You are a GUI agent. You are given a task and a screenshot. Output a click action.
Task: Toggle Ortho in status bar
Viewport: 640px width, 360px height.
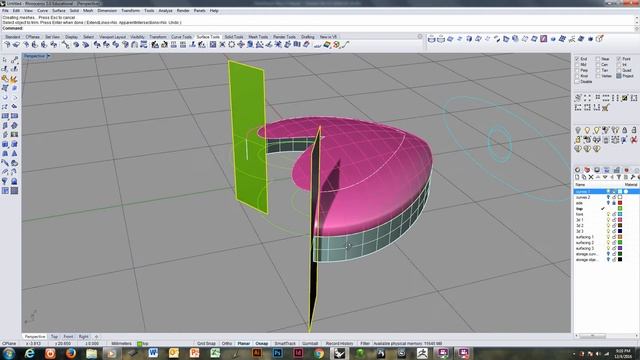(x=227, y=344)
